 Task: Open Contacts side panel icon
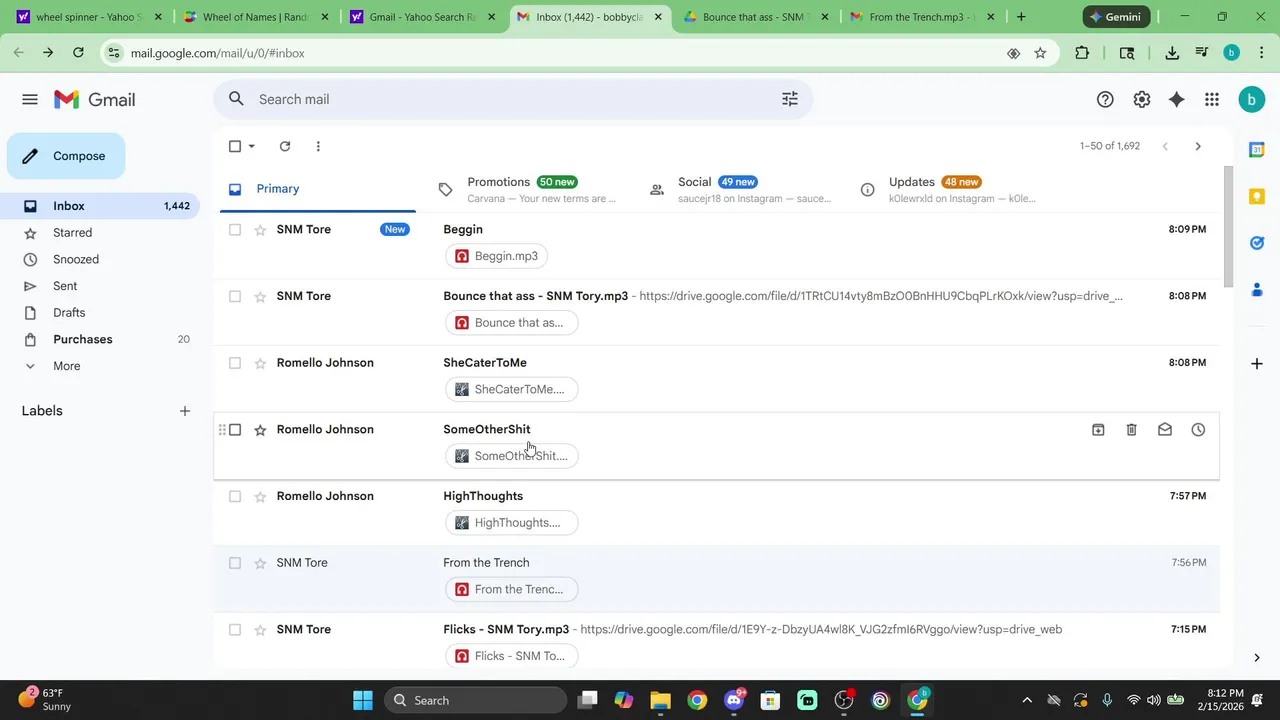1257,290
